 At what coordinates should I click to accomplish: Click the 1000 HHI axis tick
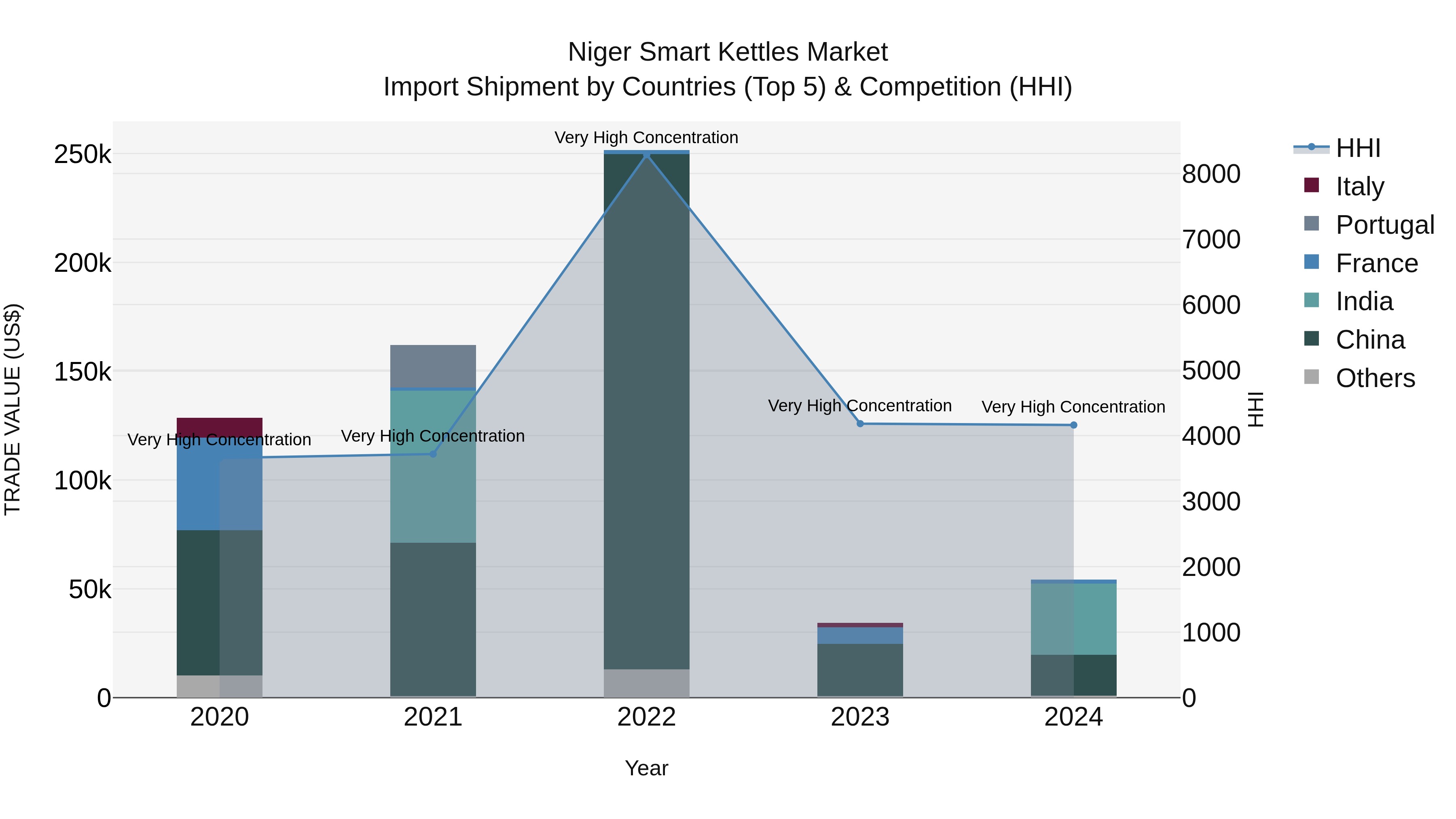(1211, 633)
